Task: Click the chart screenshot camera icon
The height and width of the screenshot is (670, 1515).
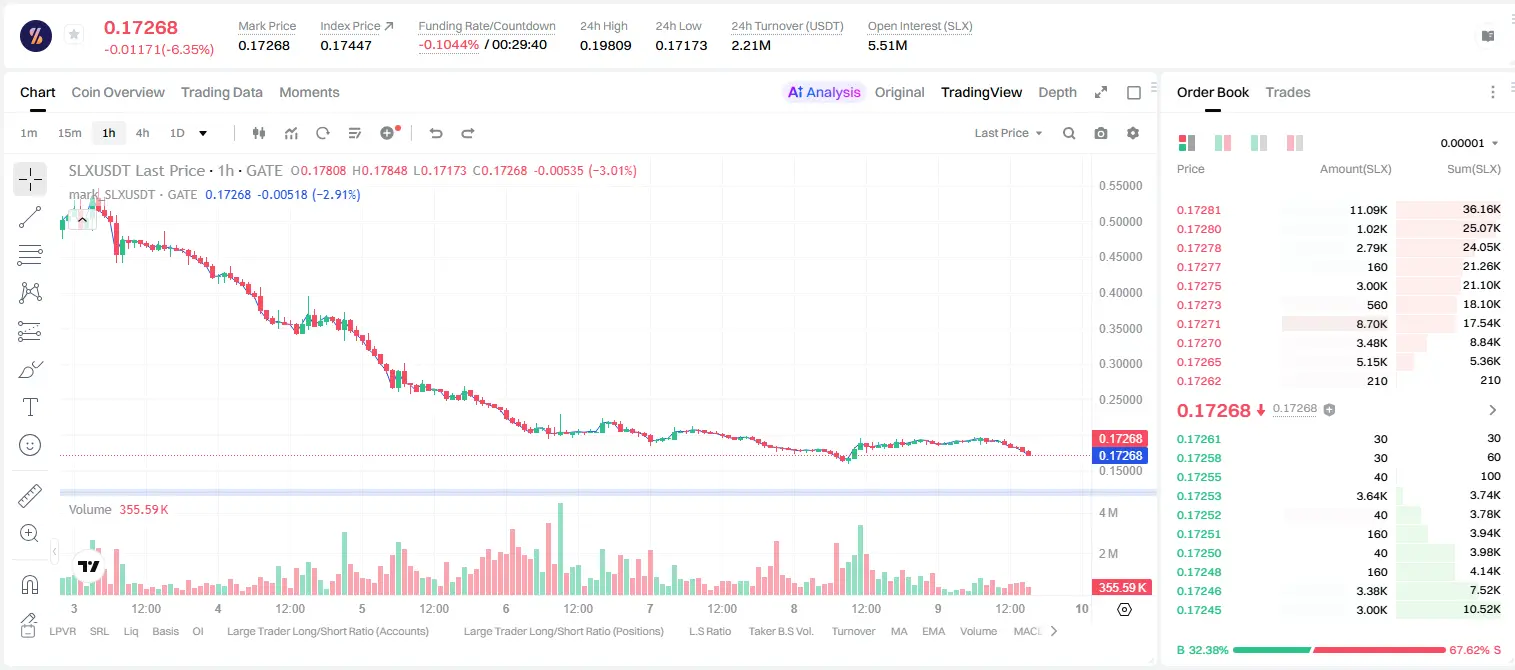Action: point(1101,133)
